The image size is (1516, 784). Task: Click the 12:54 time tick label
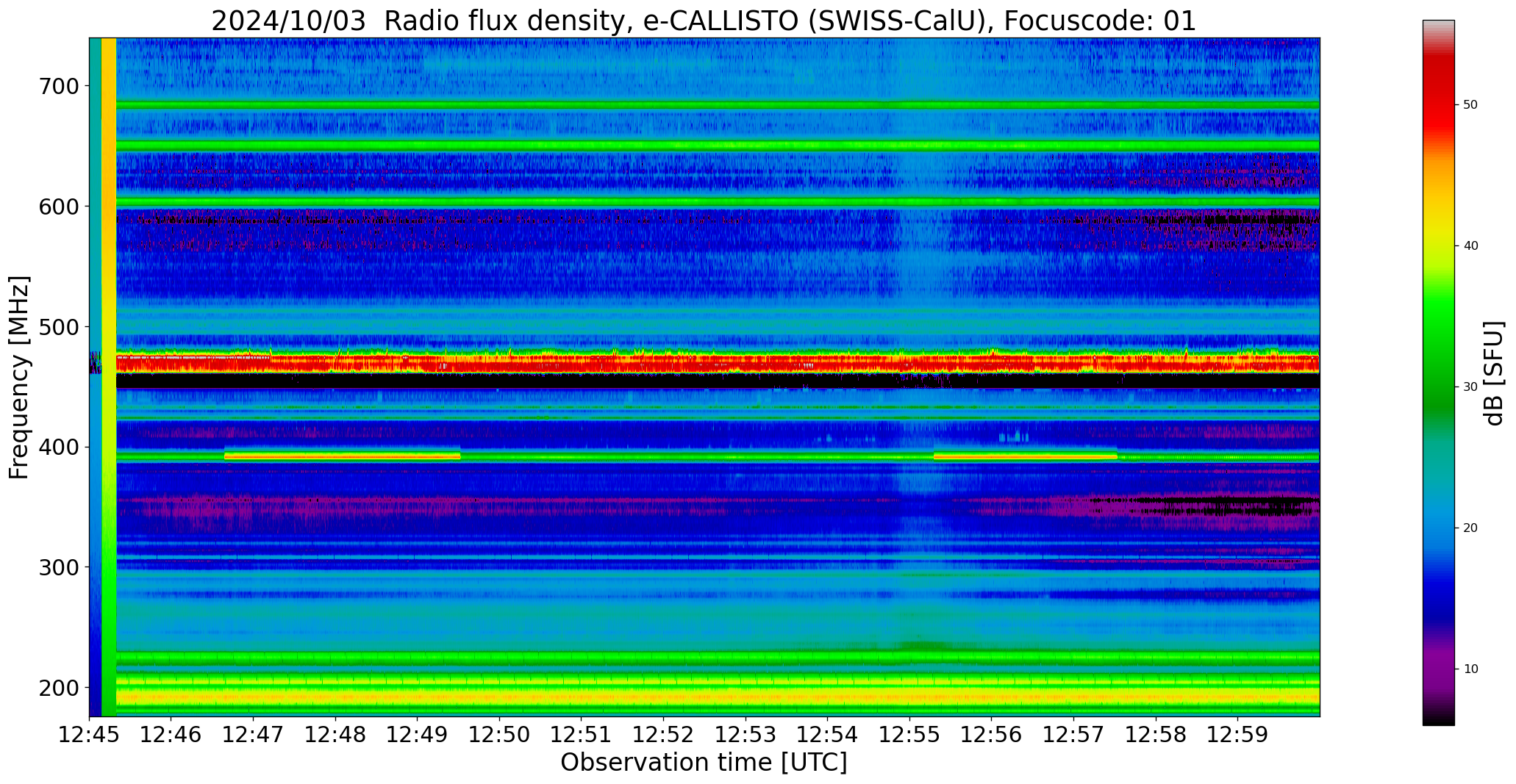click(828, 735)
